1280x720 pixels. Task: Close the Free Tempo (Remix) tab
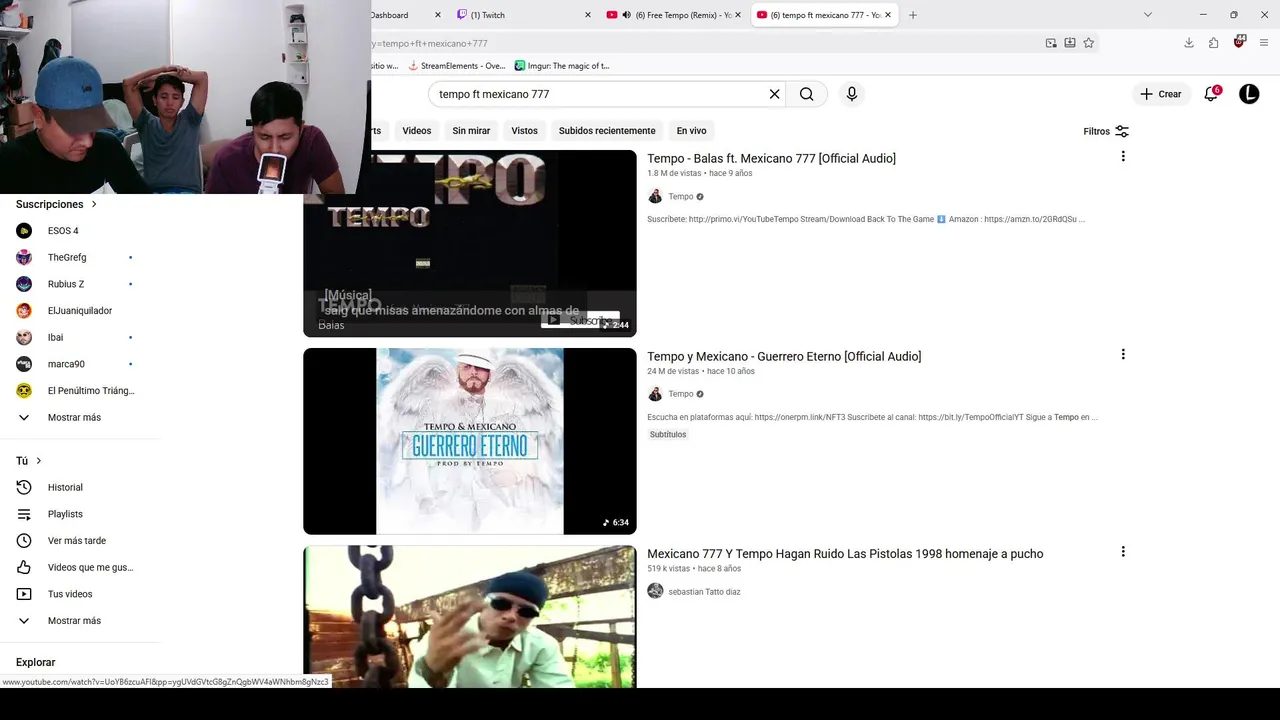(738, 15)
